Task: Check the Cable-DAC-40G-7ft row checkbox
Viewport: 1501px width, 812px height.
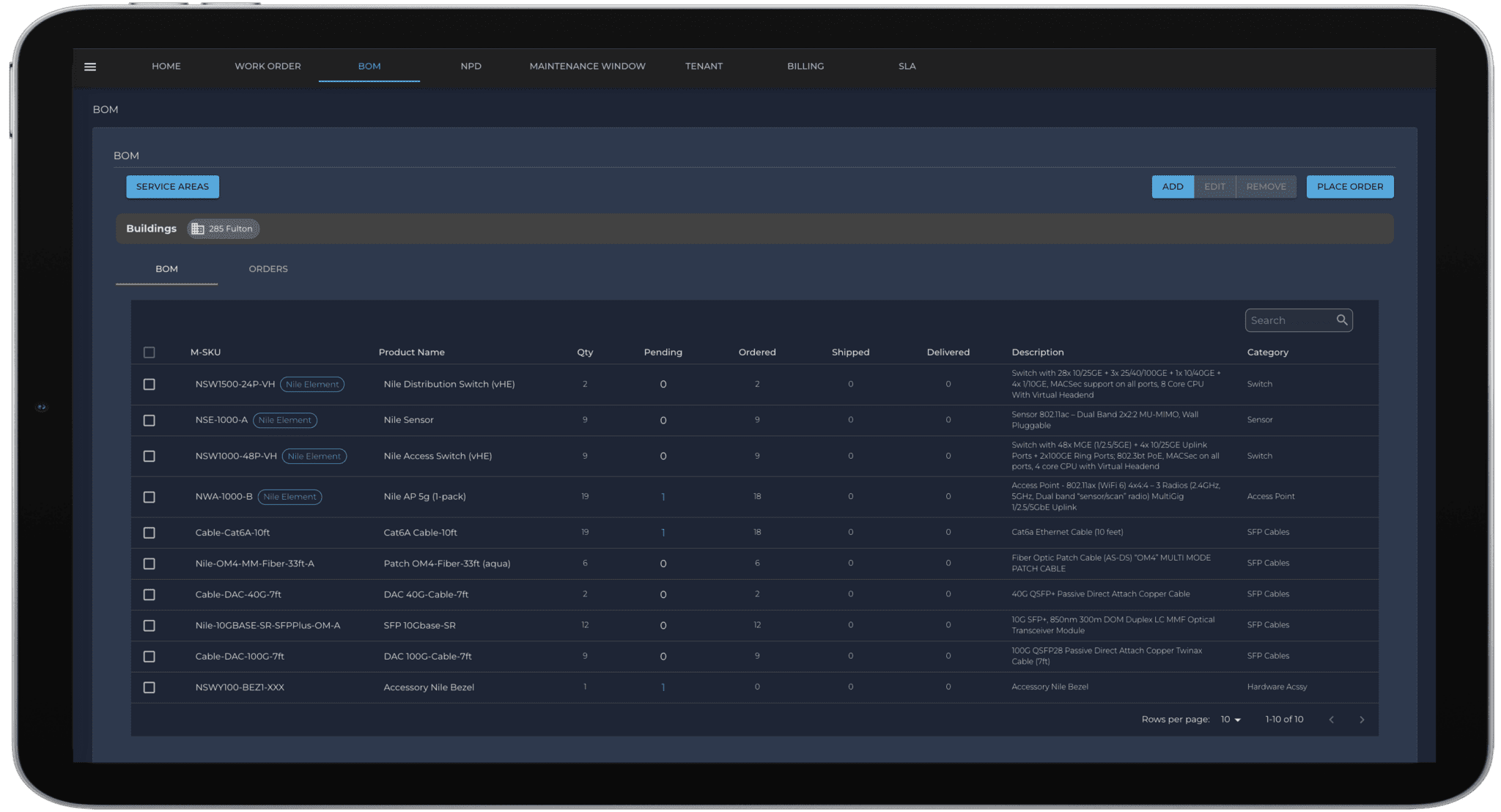Action: coord(150,594)
